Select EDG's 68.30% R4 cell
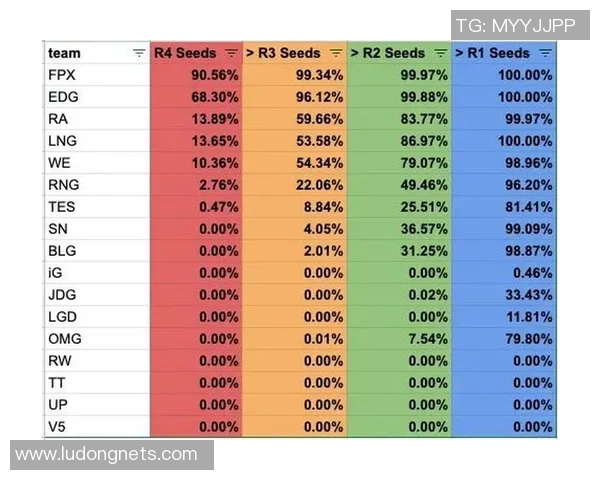Viewport: 600px width, 480px height. [197, 97]
